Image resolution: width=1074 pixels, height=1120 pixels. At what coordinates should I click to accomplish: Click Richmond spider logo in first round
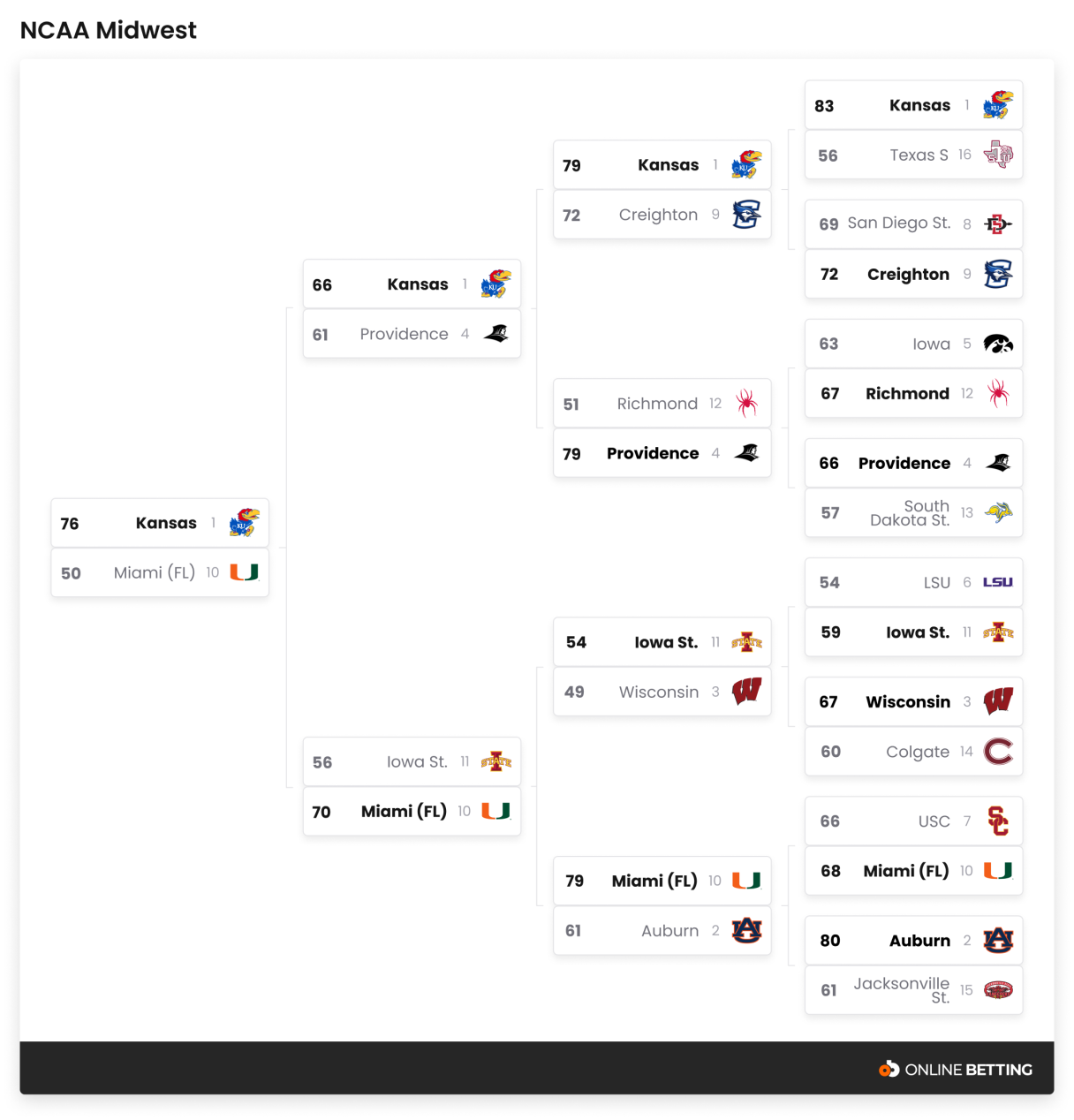pyautogui.click(x=998, y=393)
